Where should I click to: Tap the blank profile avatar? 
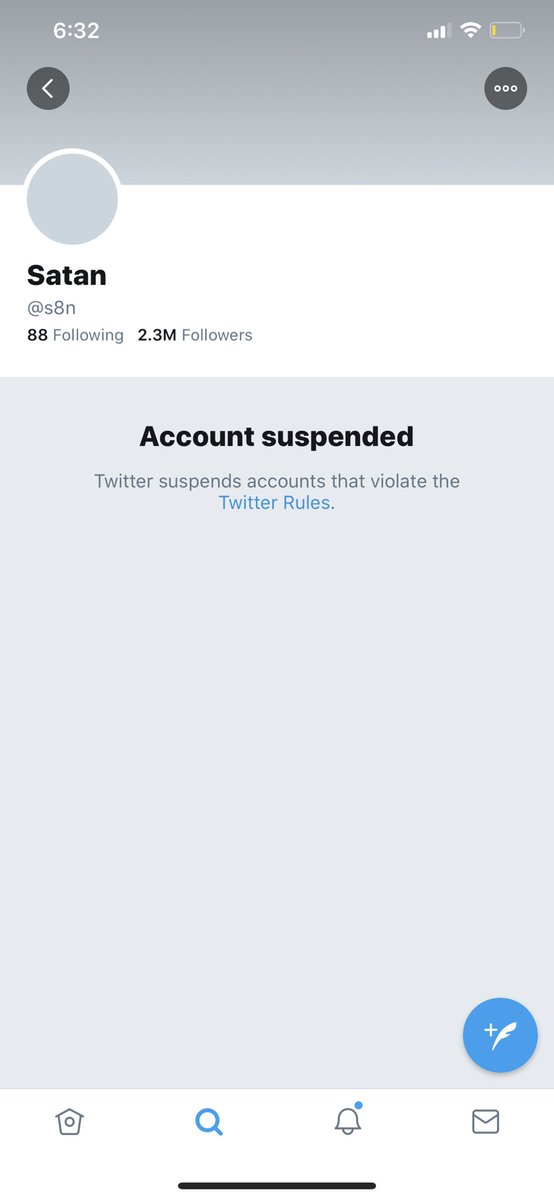[72, 198]
